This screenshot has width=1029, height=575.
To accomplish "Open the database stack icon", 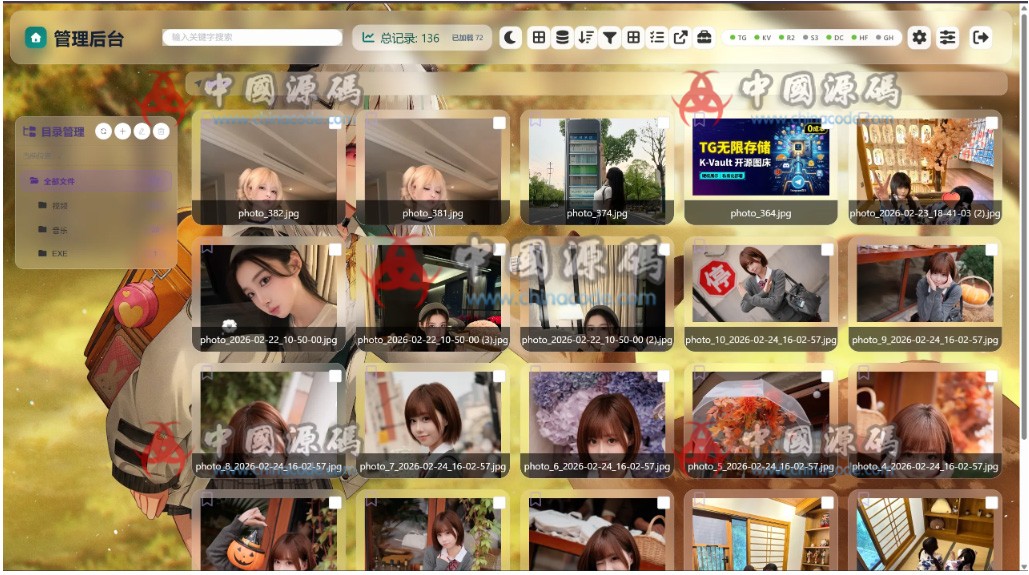I will 562,37.
